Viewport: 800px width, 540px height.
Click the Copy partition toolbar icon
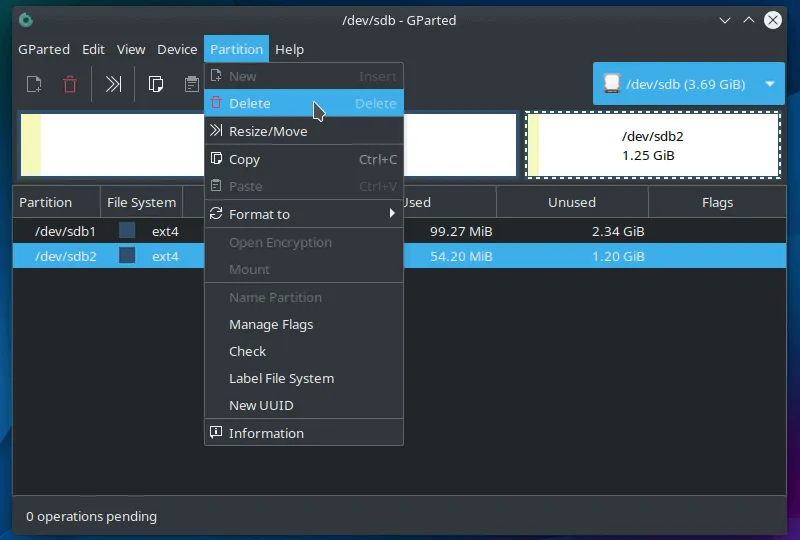coord(156,84)
